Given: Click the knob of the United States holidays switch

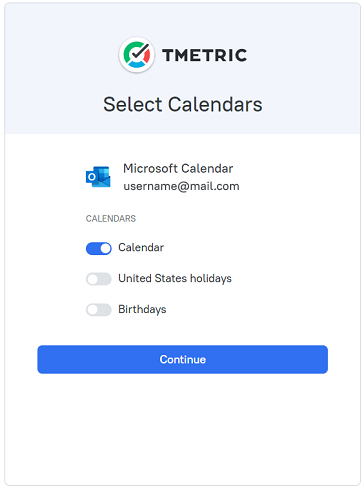Looking at the screenshot, I should pos(92,279).
